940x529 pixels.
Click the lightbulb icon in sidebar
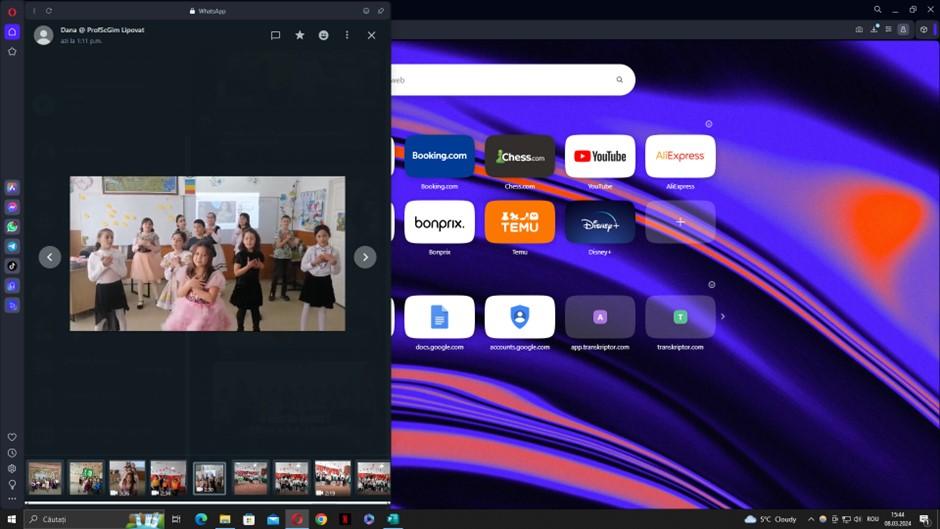pos(12,485)
